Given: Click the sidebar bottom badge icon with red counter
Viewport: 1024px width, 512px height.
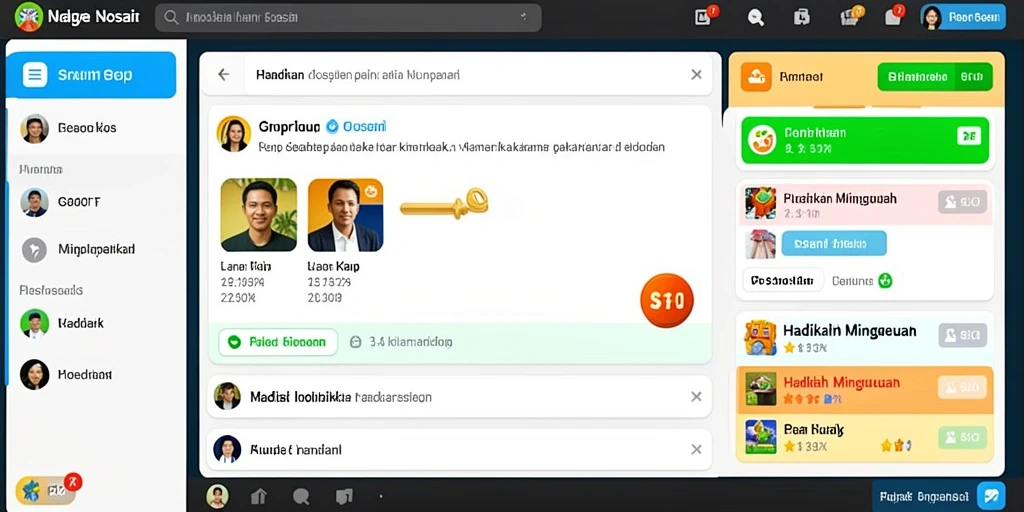Looking at the screenshot, I should pos(47,488).
